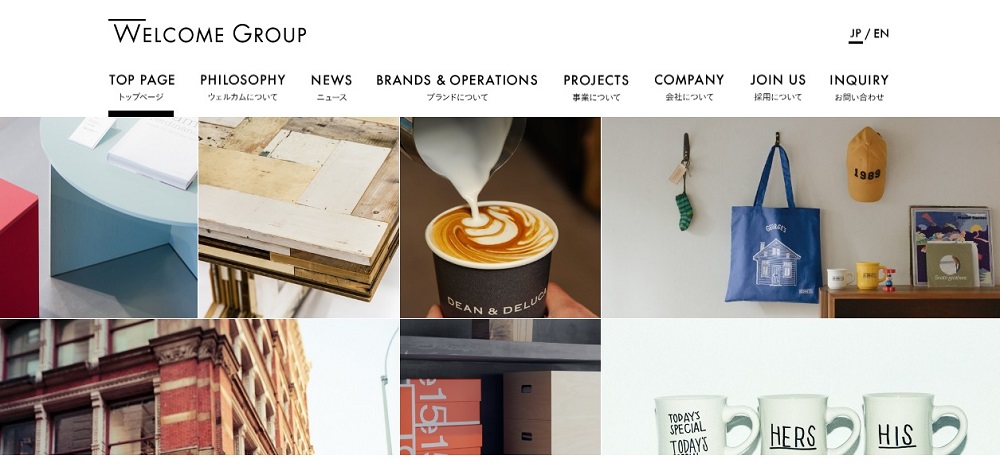Open the PROJECTS menu item
1000x467 pixels.
point(596,87)
